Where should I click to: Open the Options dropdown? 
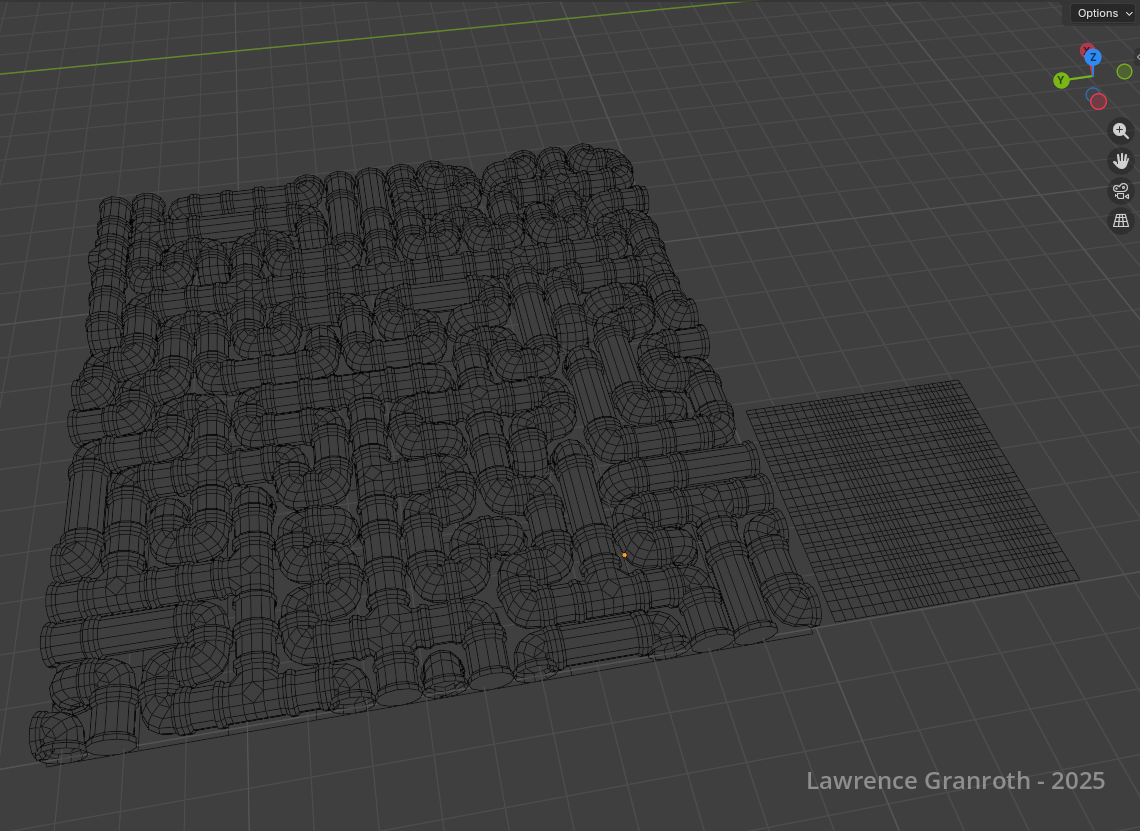(1097, 13)
